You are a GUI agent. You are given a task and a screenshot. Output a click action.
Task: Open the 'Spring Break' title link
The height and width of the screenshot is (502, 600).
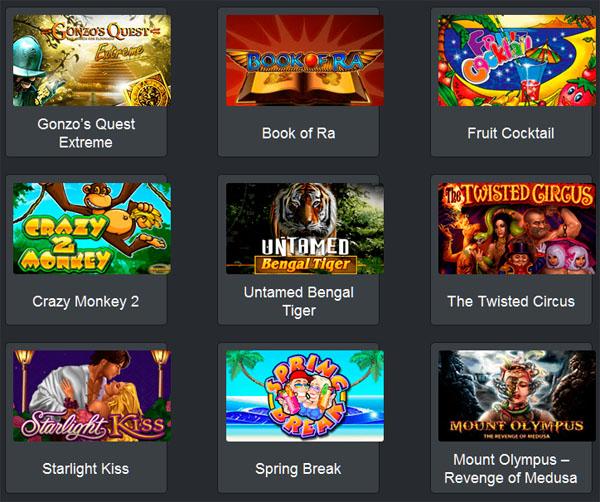298,469
